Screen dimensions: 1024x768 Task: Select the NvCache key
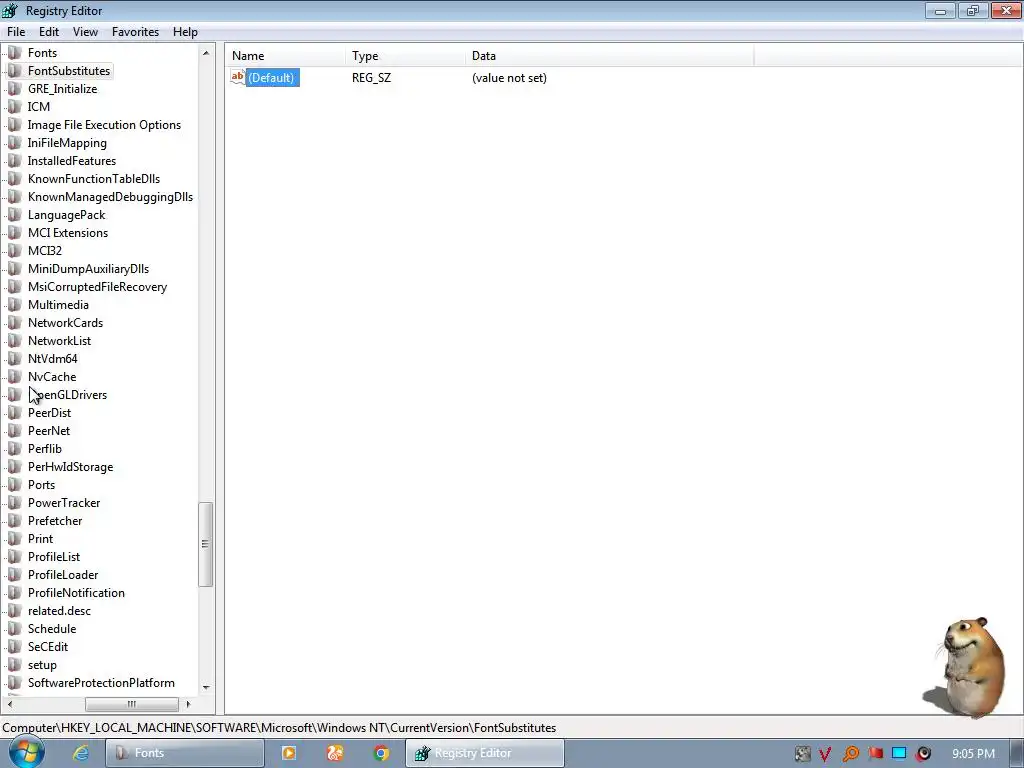52,377
